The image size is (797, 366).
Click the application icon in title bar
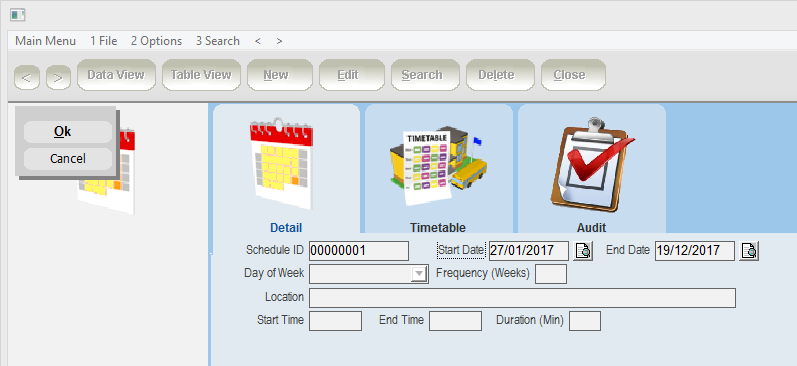point(18,15)
